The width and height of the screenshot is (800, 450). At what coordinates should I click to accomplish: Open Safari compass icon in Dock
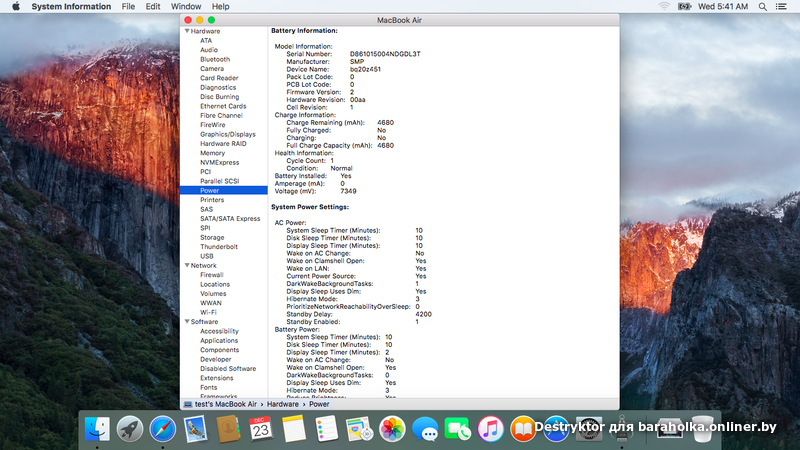click(x=162, y=429)
